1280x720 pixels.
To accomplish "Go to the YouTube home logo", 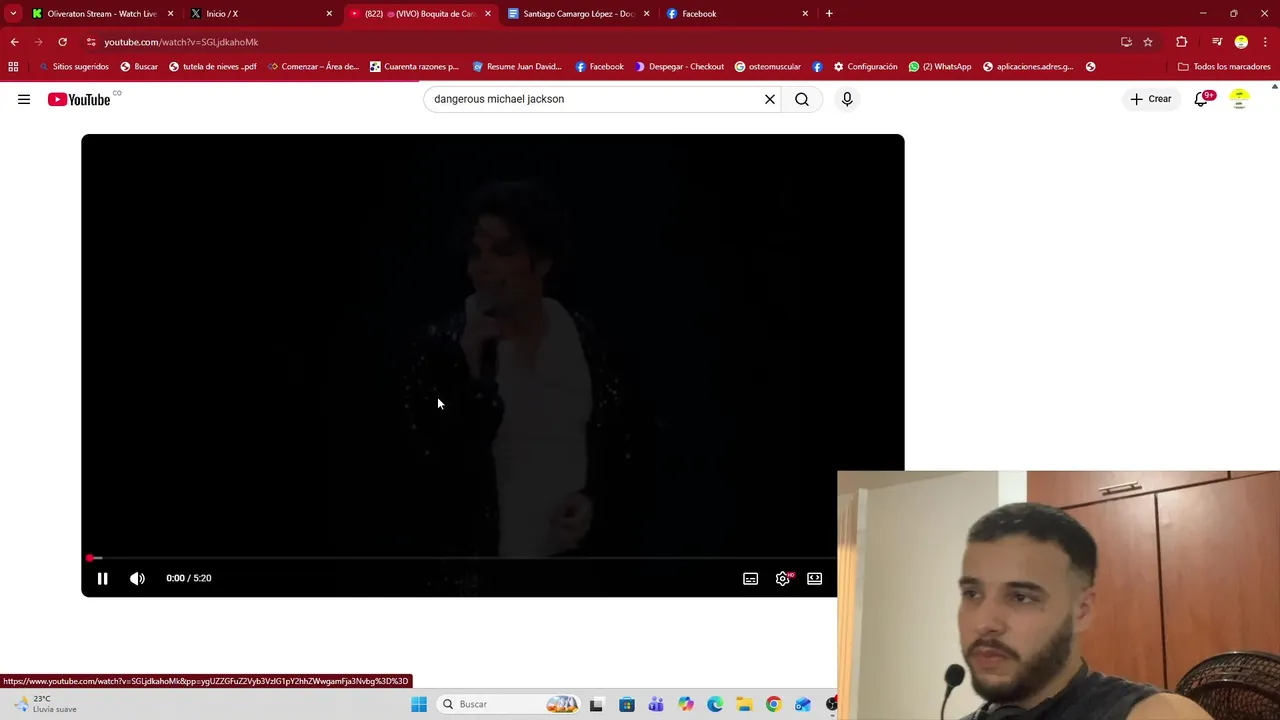I will [79, 99].
